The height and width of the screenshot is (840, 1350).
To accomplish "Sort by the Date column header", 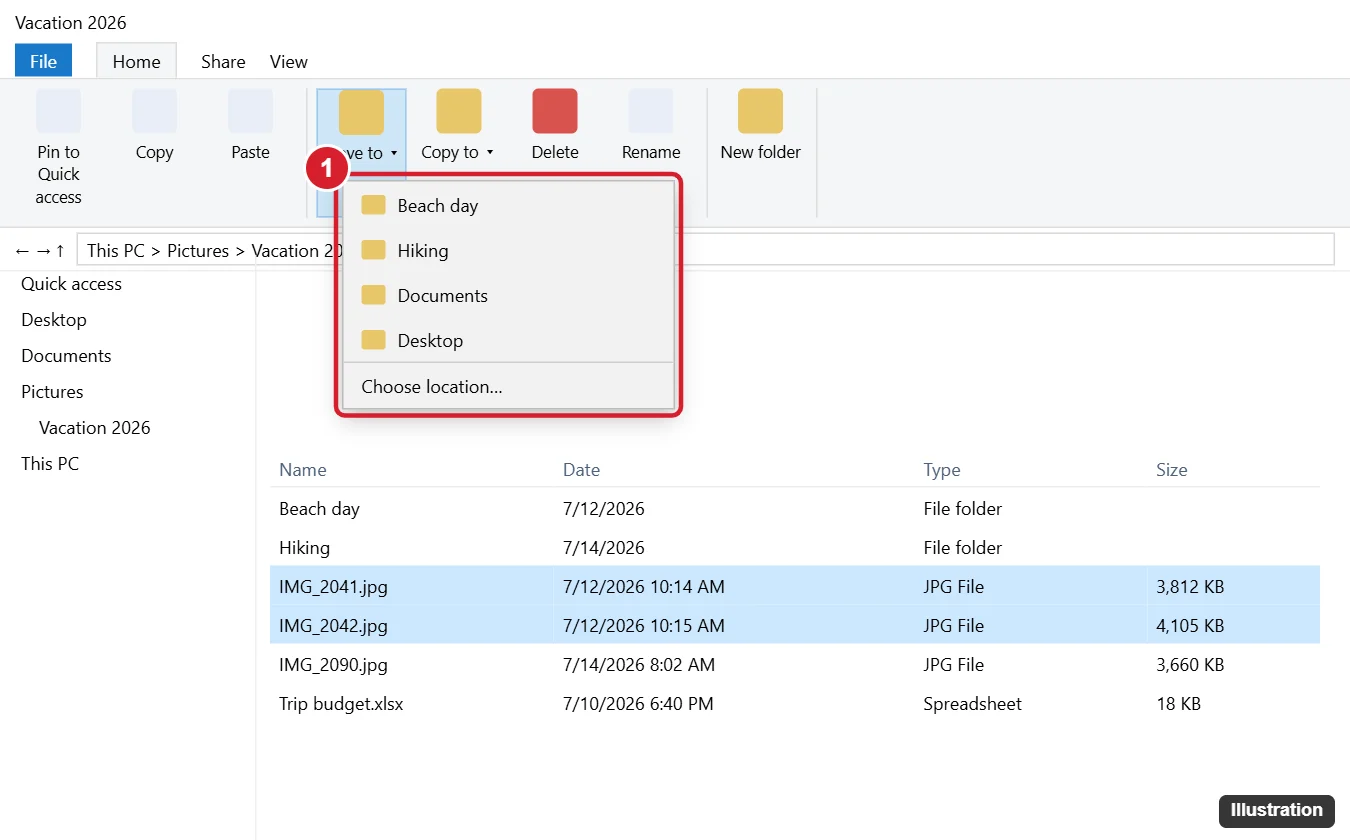I will [x=582, y=470].
